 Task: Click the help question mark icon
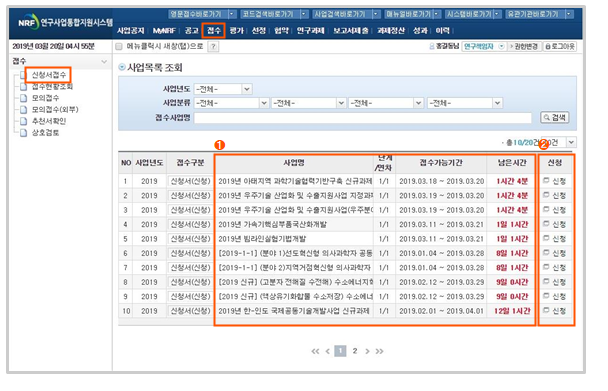(213, 47)
